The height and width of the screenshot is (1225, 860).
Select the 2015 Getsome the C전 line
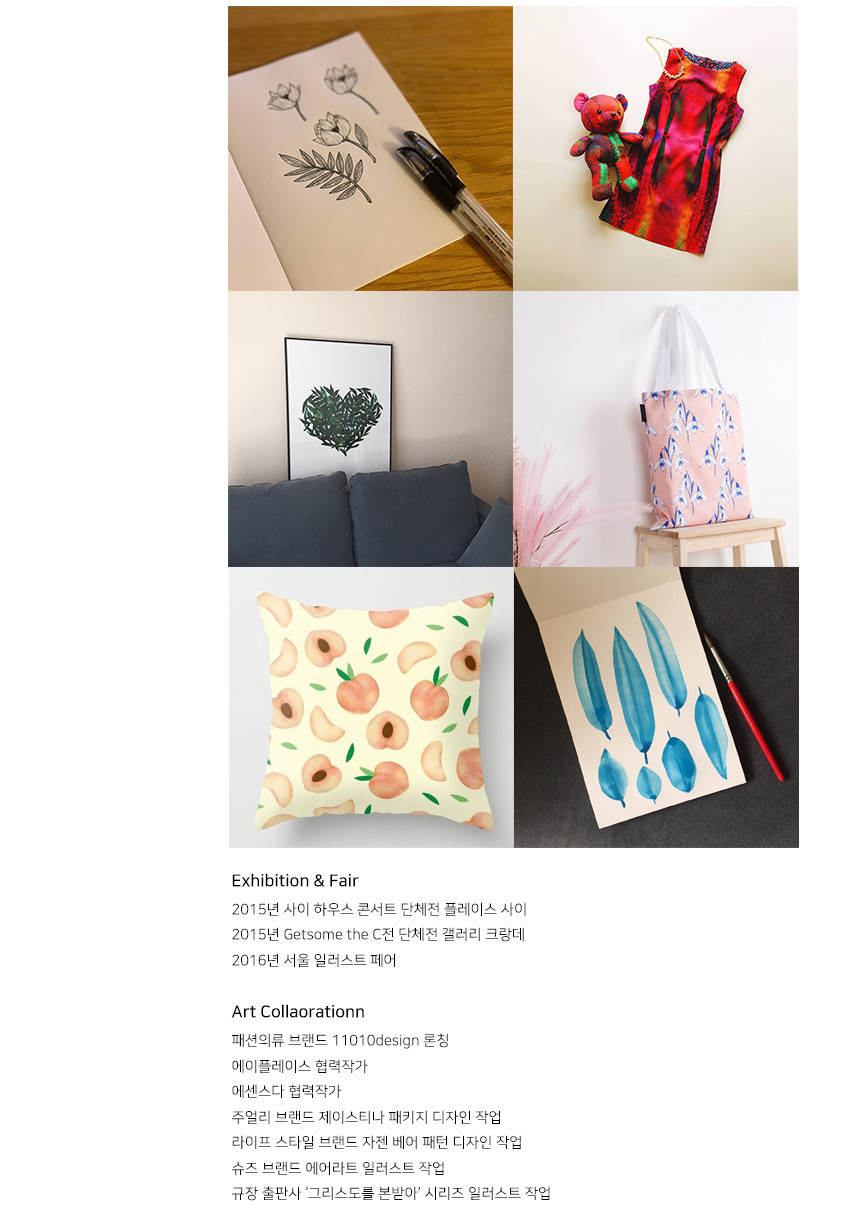pyautogui.click(x=378, y=935)
